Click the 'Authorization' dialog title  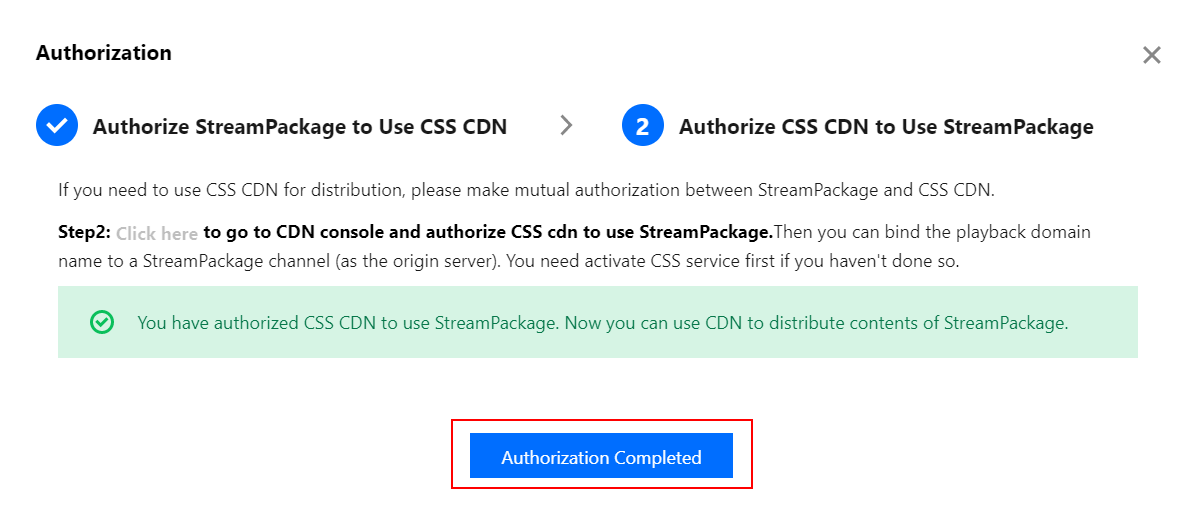point(103,53)
